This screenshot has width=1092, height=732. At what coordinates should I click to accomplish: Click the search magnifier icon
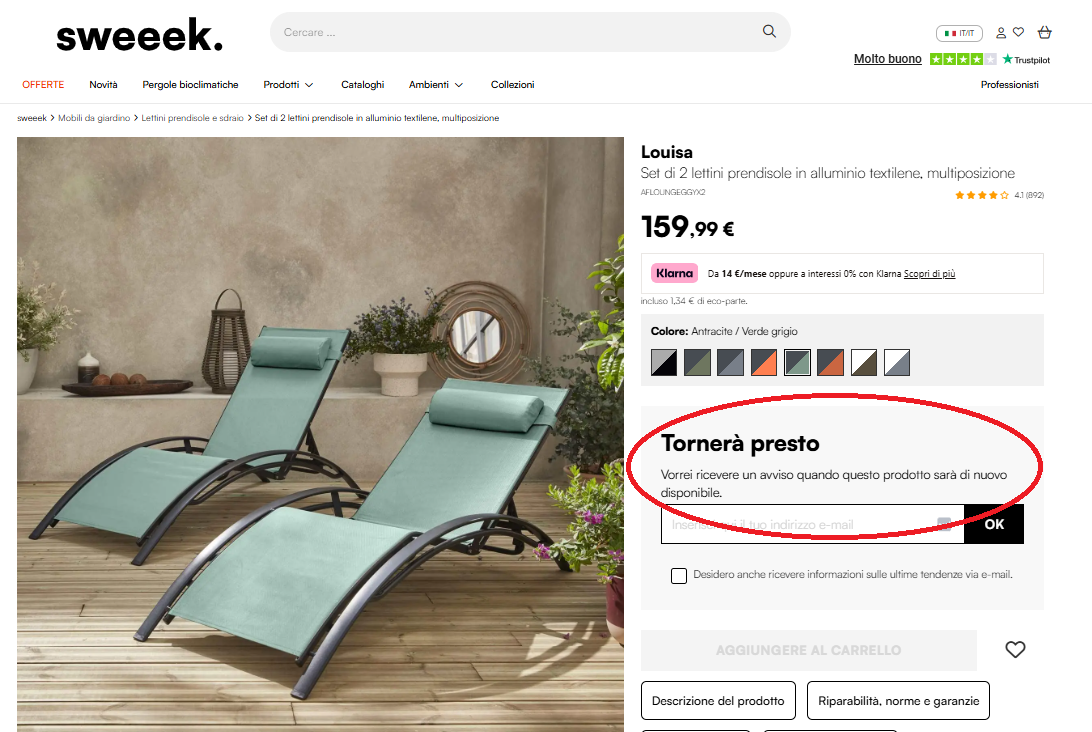(769, 31)
